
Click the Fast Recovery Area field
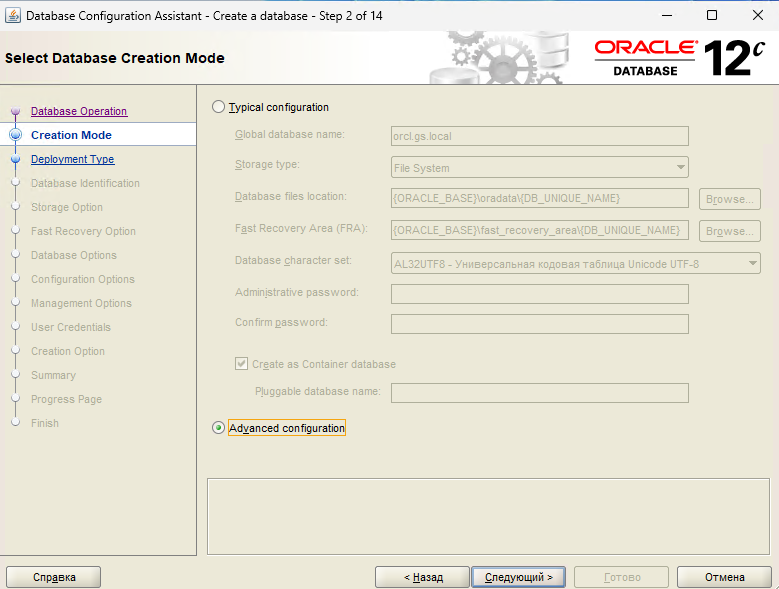[x=540, y=230]
